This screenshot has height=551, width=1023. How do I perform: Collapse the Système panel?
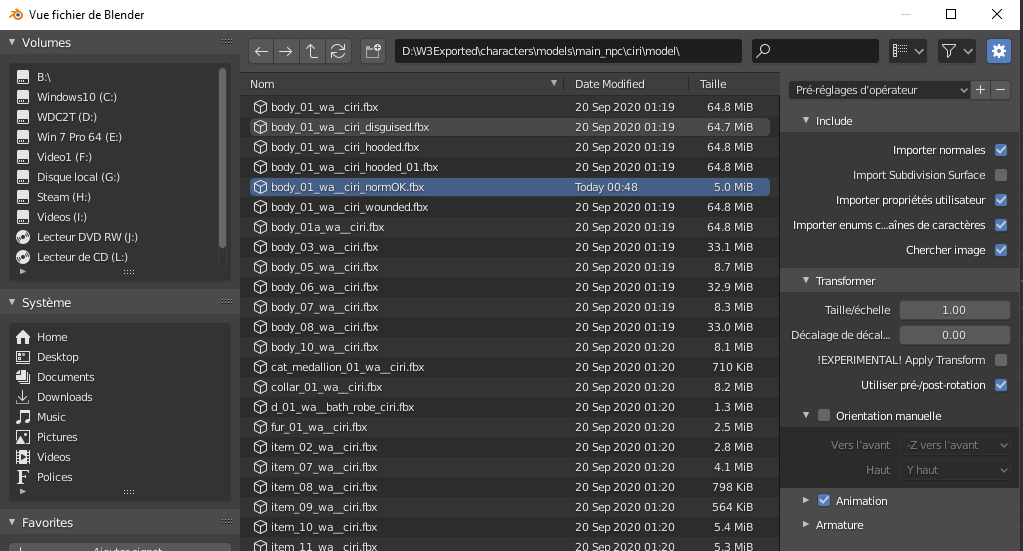pos(12,303)
